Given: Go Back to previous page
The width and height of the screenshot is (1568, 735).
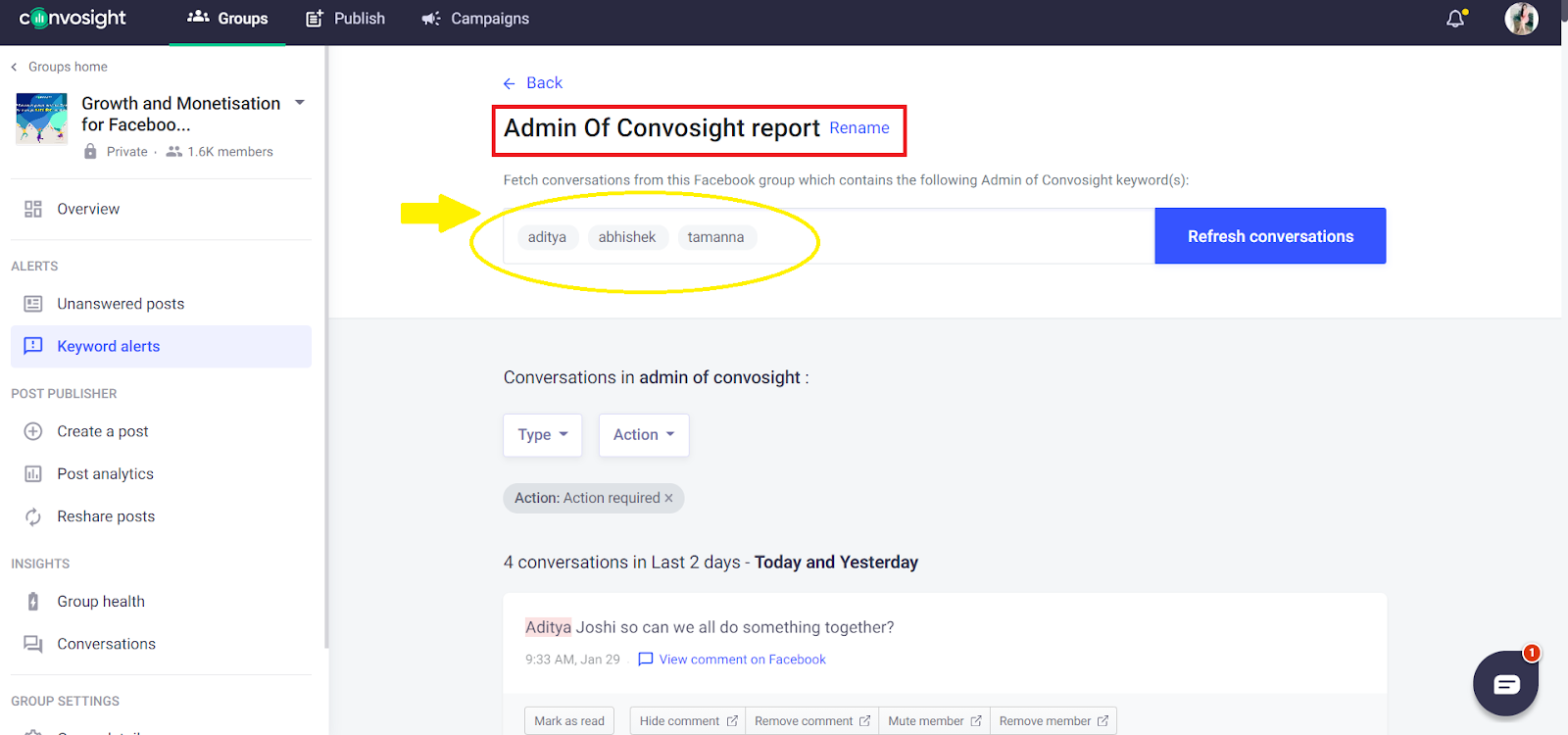Looking at the screenshot, I should coord(533,83).
